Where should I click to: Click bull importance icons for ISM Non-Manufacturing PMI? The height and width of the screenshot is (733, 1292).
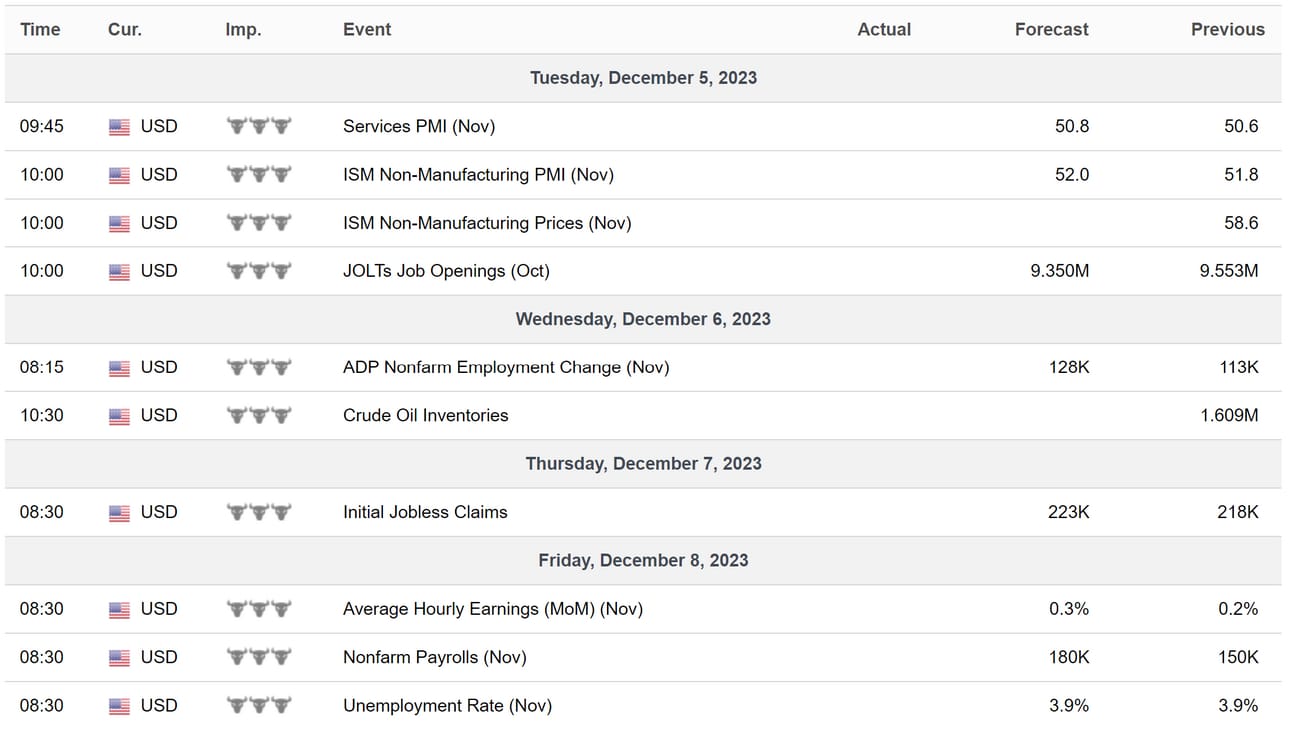click(259, 175)
